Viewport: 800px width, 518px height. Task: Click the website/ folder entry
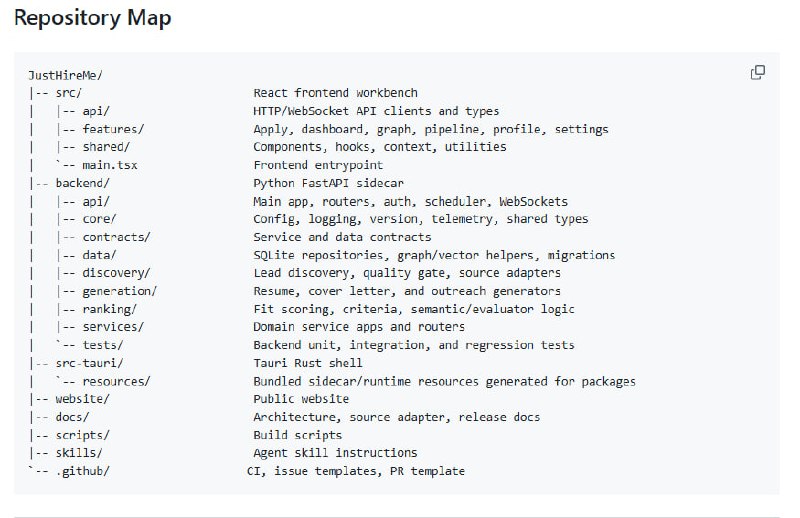[82, 399]
